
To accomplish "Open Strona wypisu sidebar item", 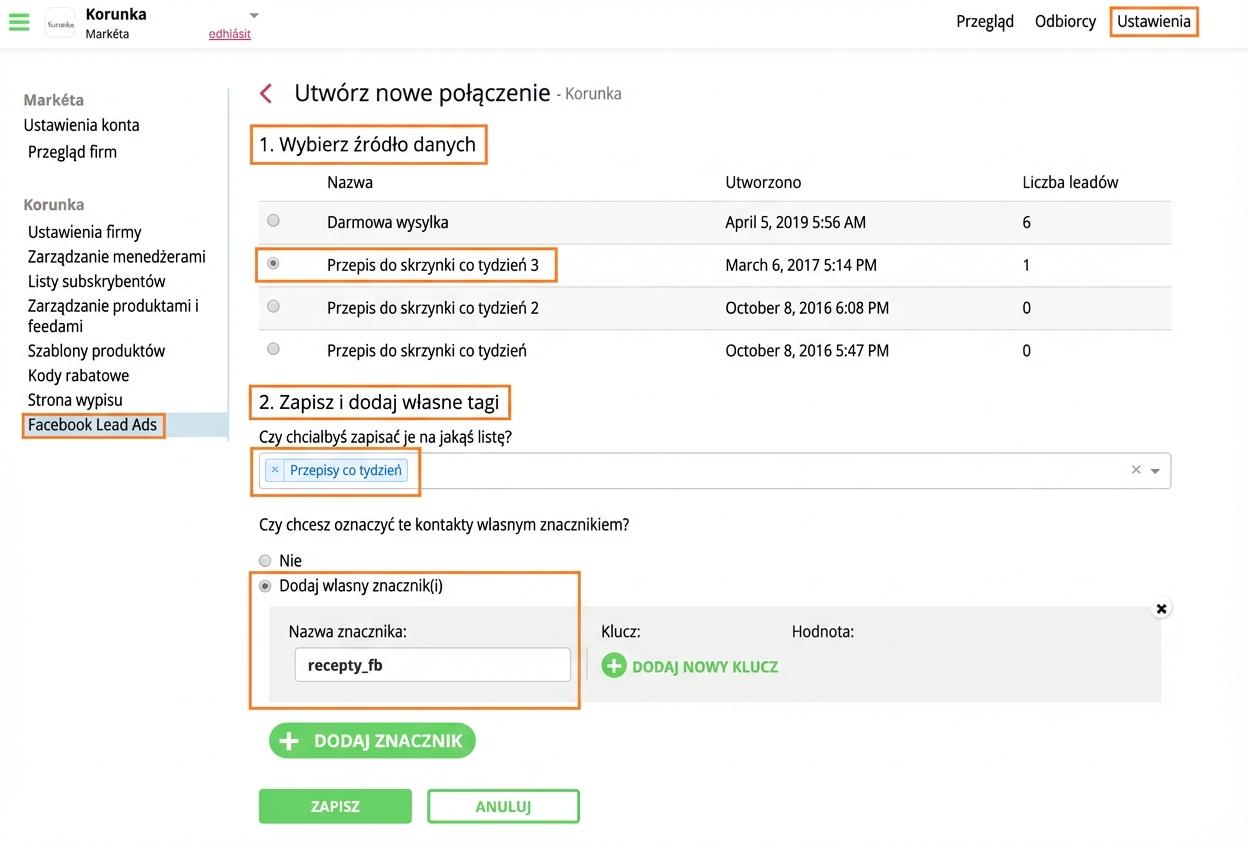I will (x=76, y=400).
